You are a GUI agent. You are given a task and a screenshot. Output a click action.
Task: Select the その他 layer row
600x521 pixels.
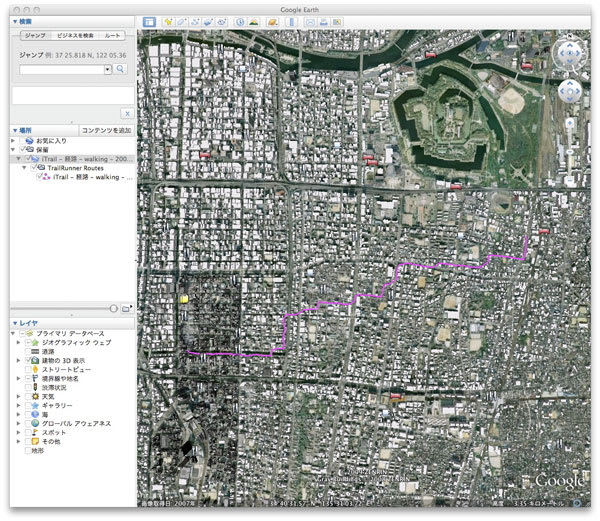tap(73, 441)
